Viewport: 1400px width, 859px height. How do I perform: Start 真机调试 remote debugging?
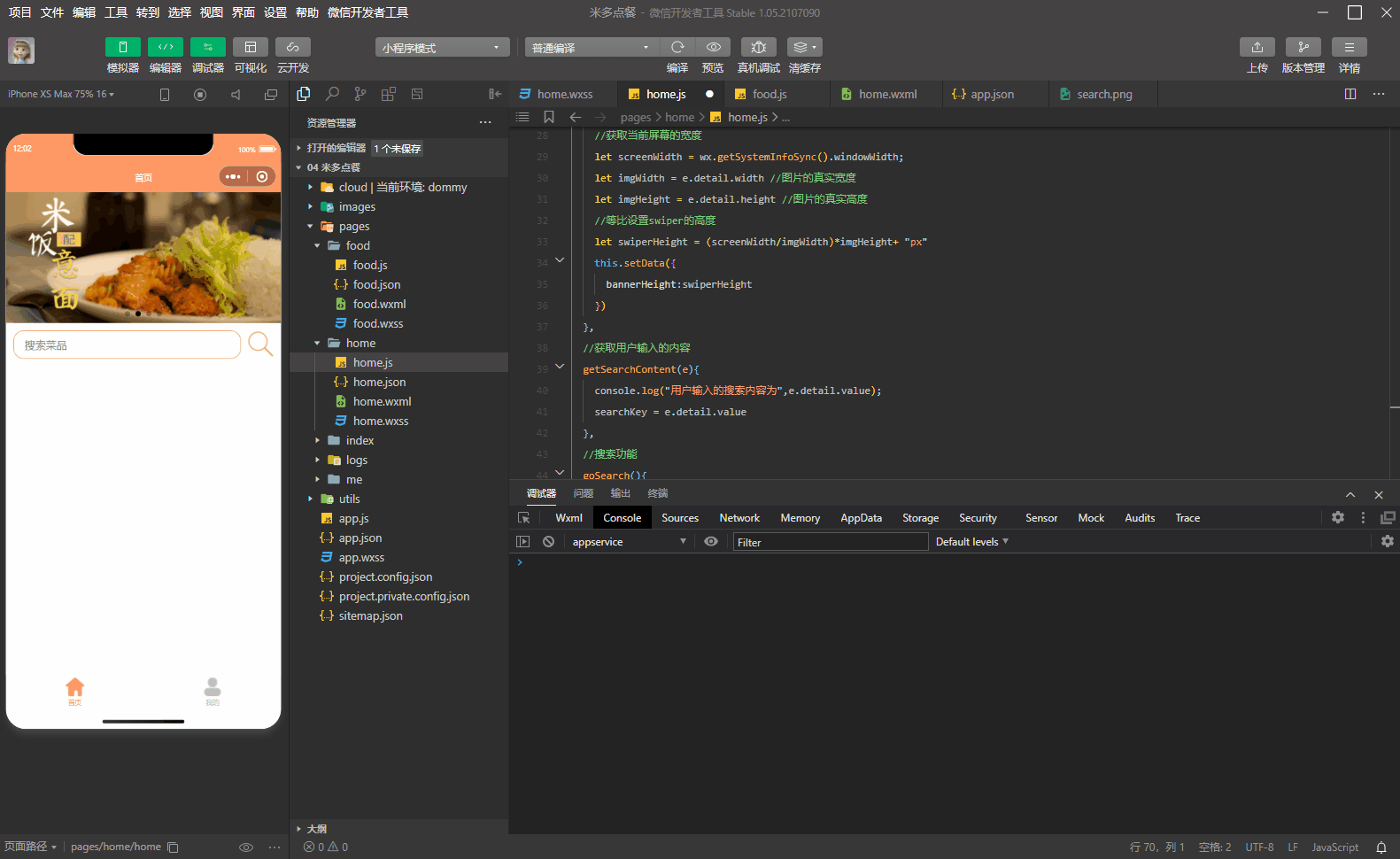(759, 47)
